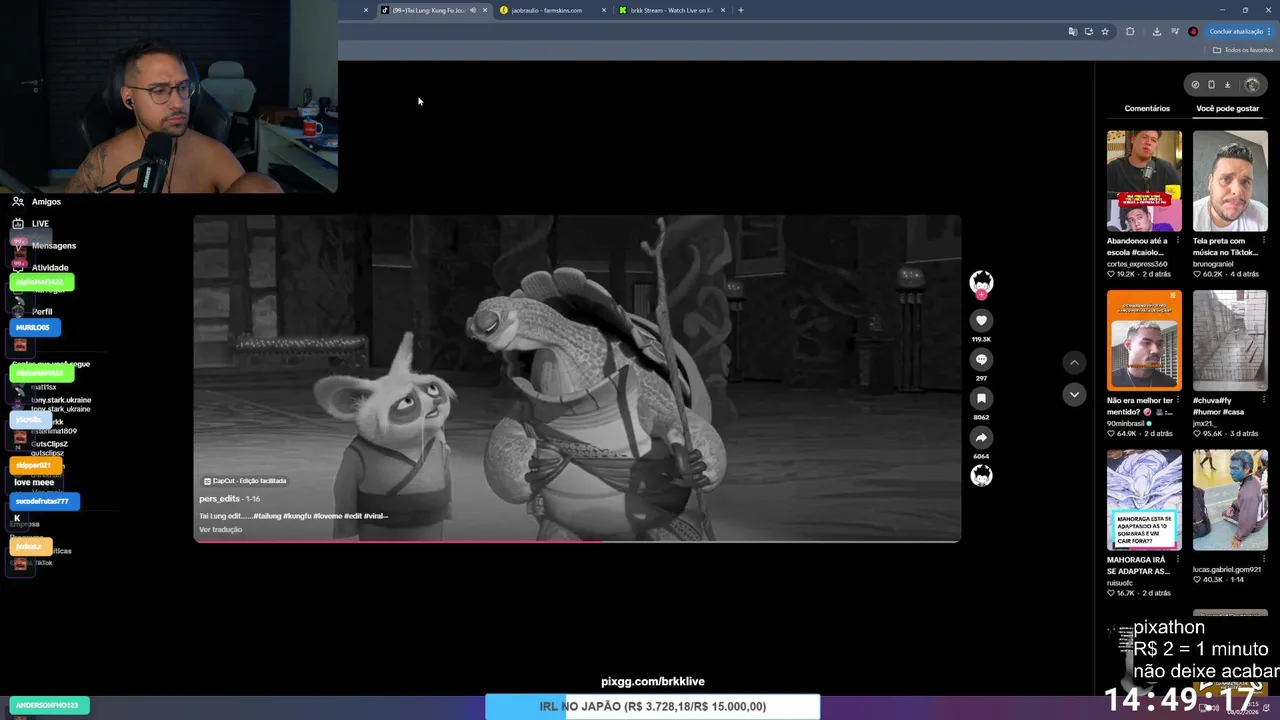Click the 119.3K likes count
The image size is (1280, 720).
[981, 339]
